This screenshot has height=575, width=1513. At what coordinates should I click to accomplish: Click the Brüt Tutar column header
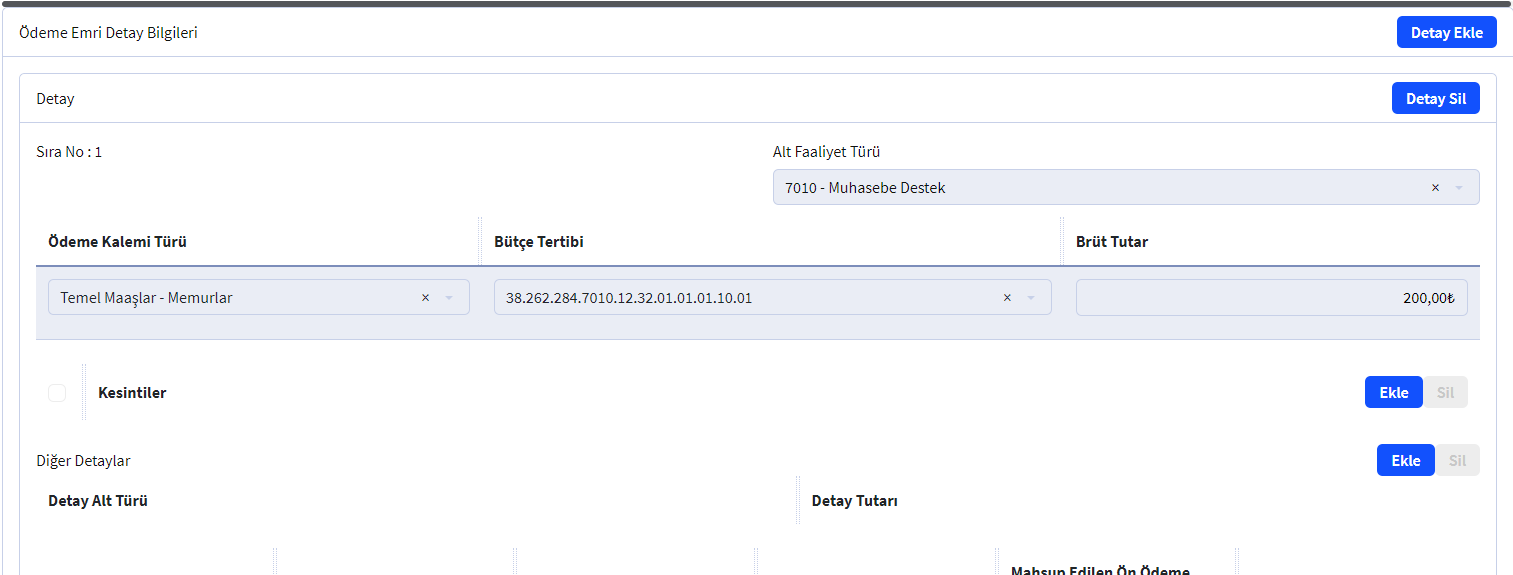[x=1111, y=242]
